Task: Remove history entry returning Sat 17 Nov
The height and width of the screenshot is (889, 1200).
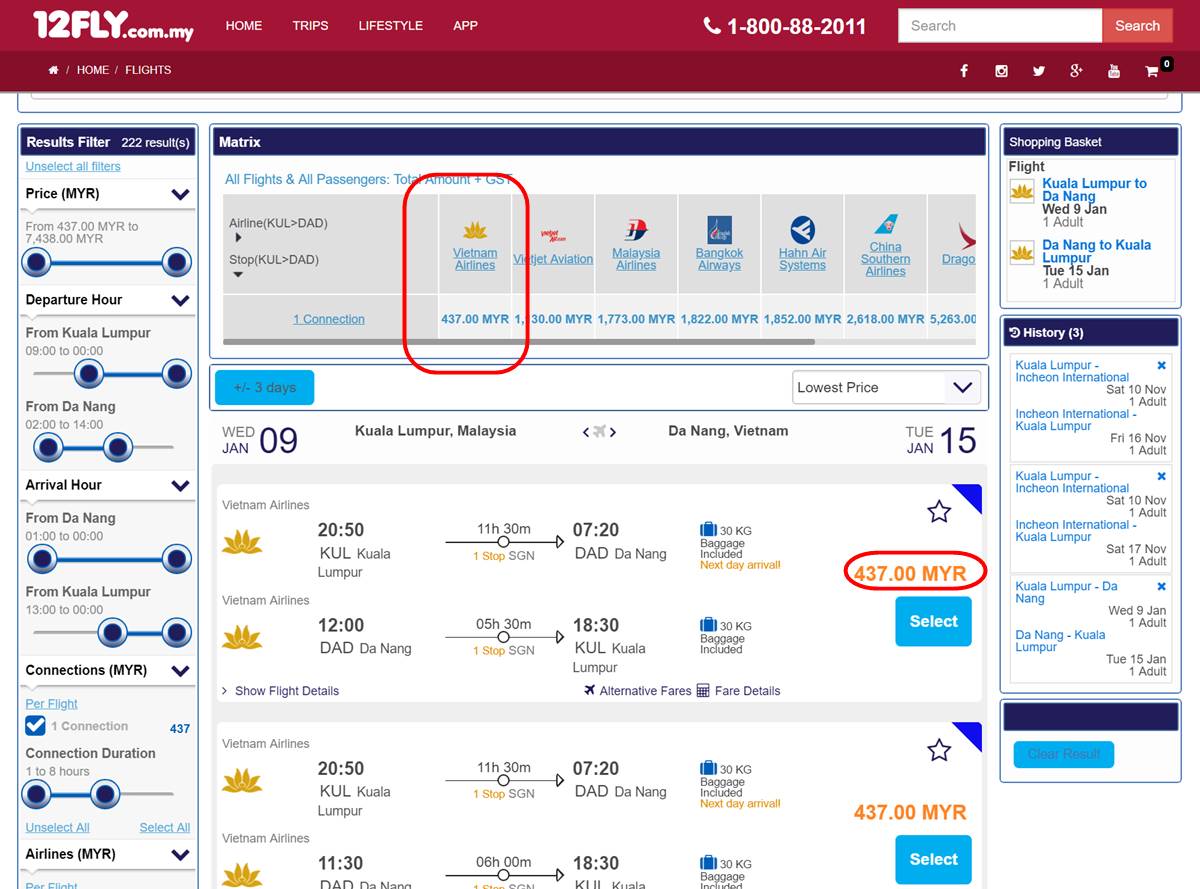Action: (1161, 477)
